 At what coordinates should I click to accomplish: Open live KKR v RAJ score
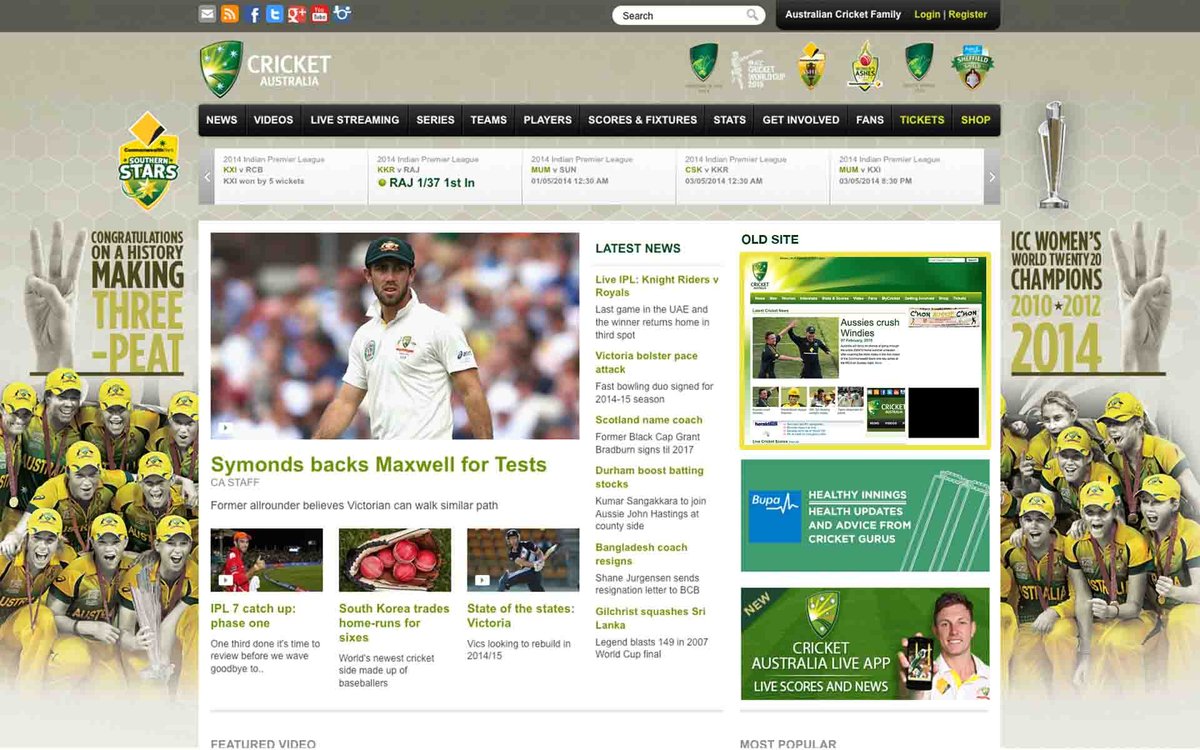pyautogui.click(x=445, y=177)
